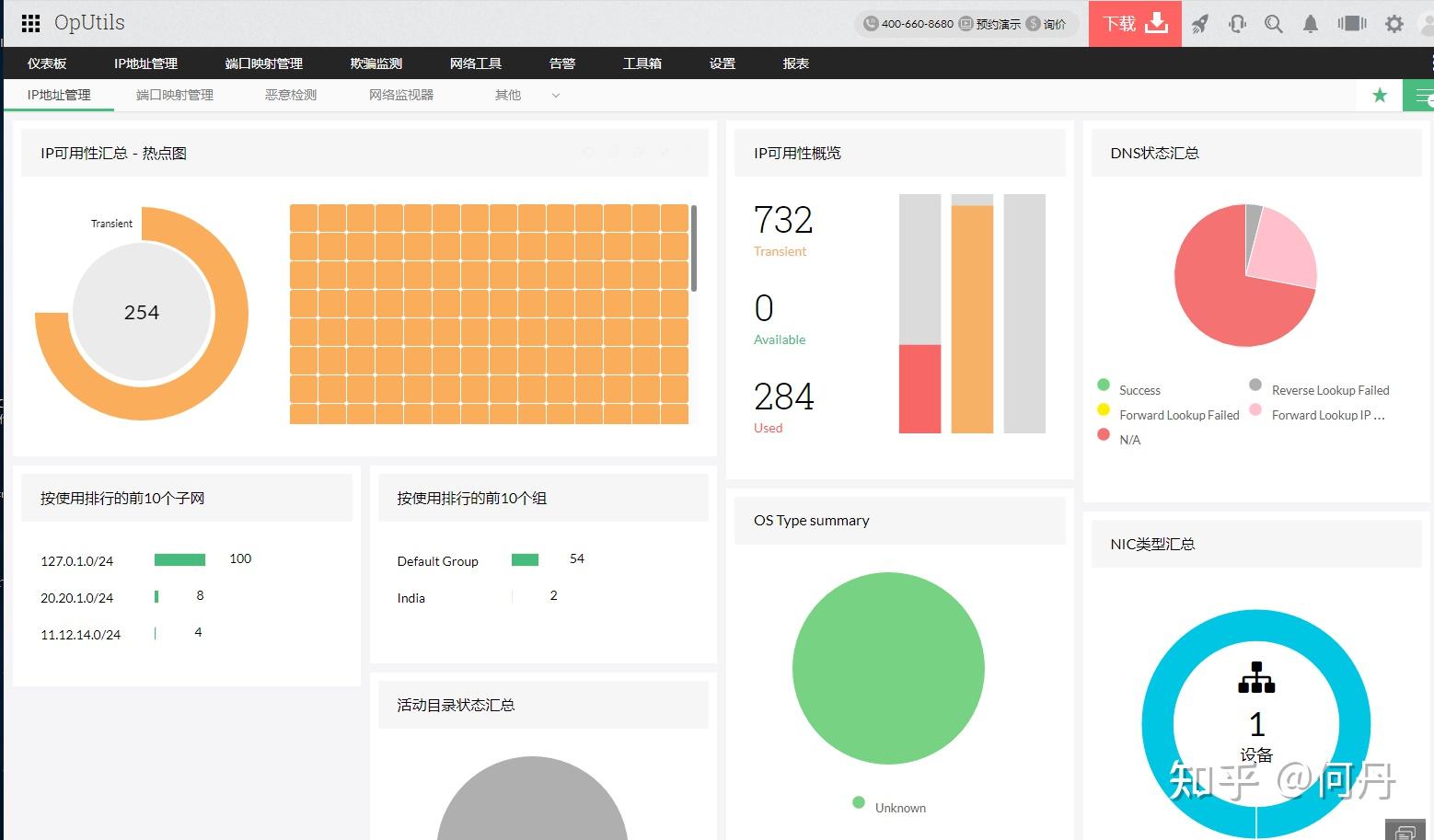
Task: Click the cyan NIC type donut ring
Action: [1159, 724]
